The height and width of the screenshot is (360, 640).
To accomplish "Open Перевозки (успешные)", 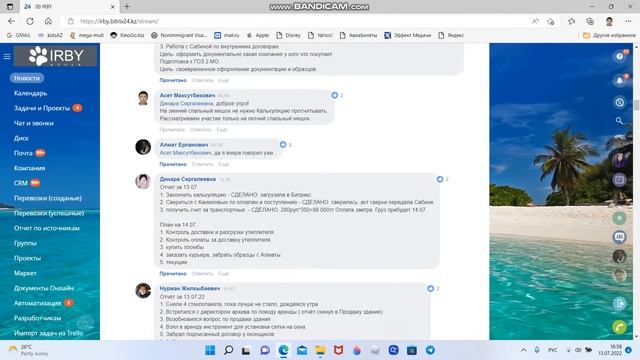I will point(49,213).
